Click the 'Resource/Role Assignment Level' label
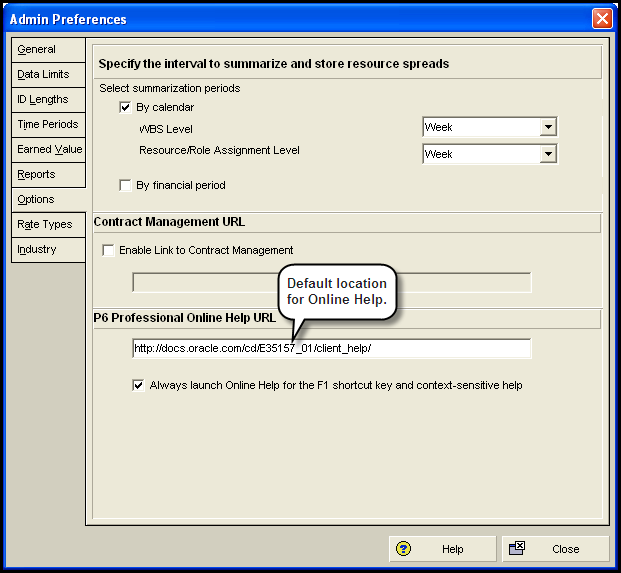This screenshot has width=621, height=573. click(219, 150)
